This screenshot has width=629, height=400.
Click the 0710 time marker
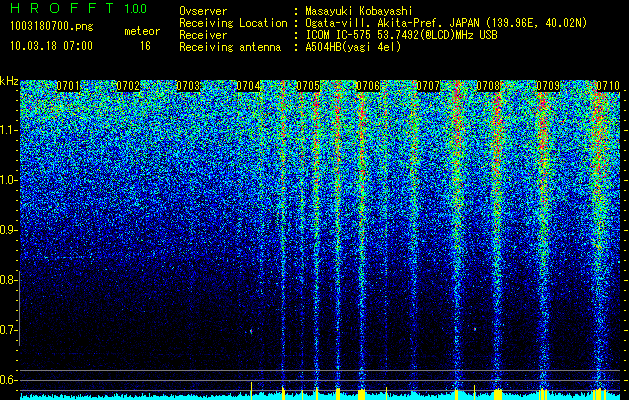[608, 86]
